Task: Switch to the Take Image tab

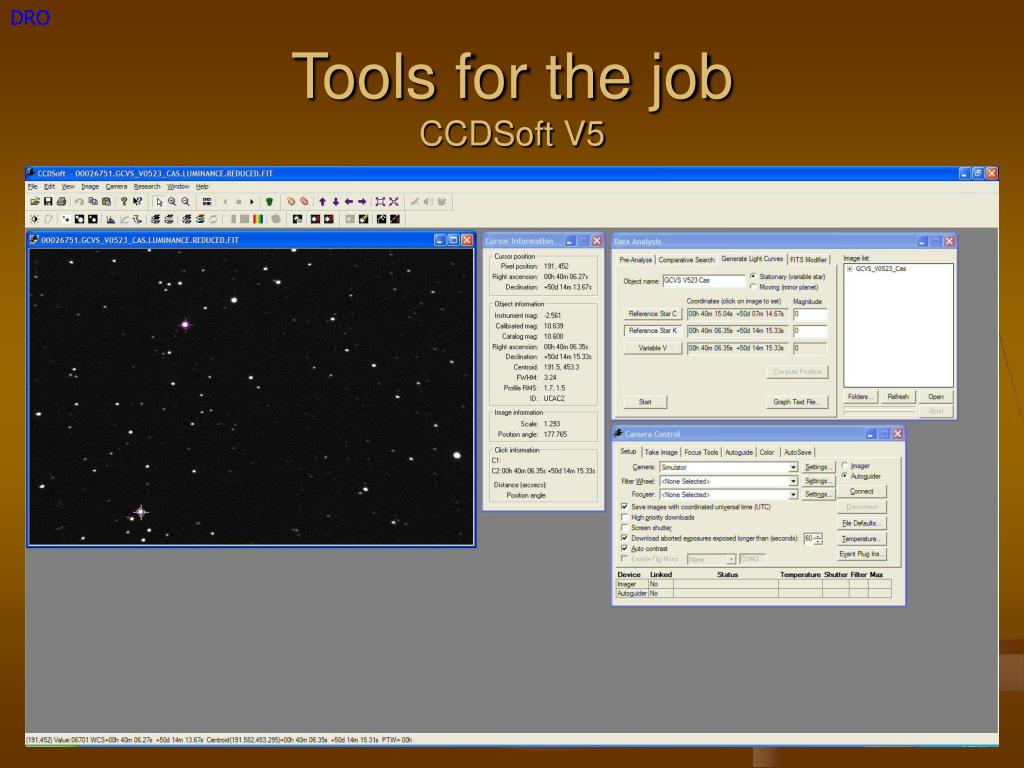Action: tap(661, 453)
